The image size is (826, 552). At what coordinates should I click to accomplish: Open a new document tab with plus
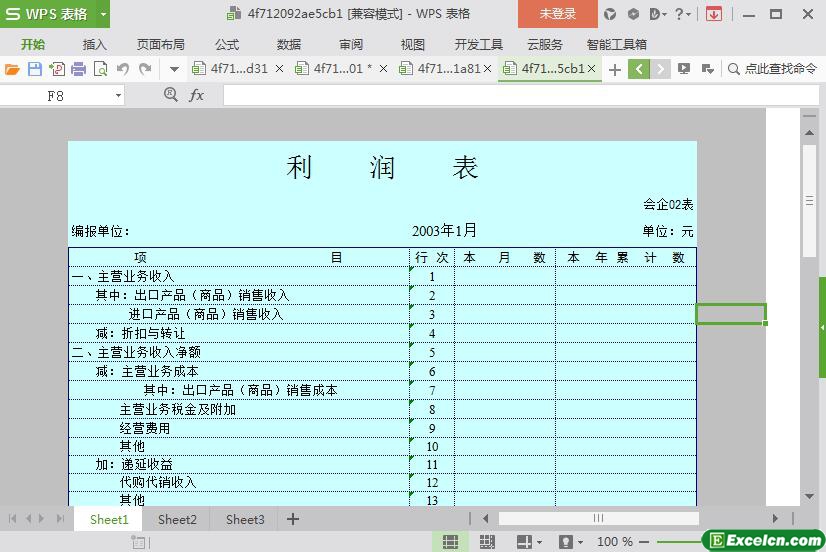point(615,69)
